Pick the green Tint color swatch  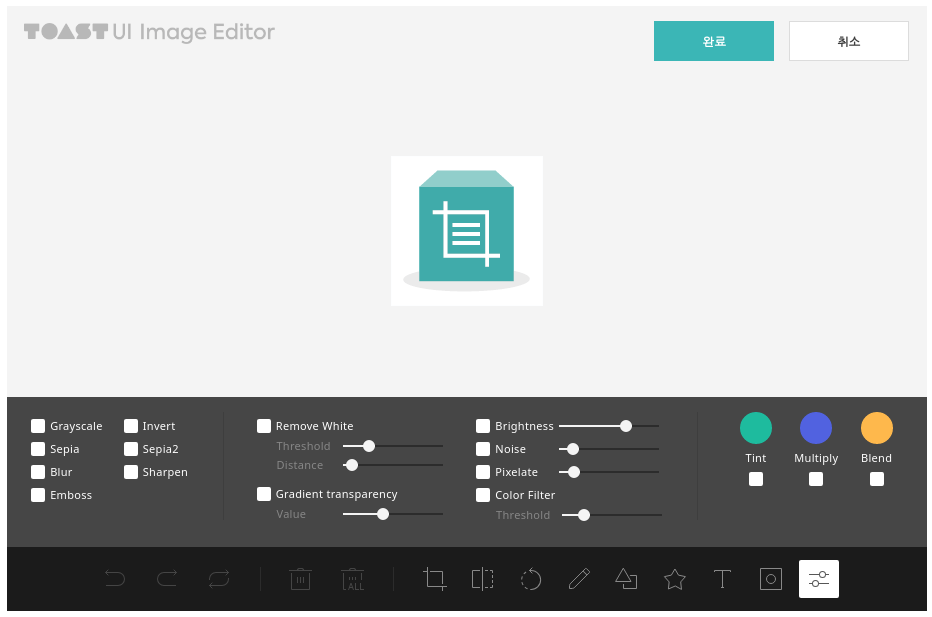pyautogui.click(x=756, y=428)
